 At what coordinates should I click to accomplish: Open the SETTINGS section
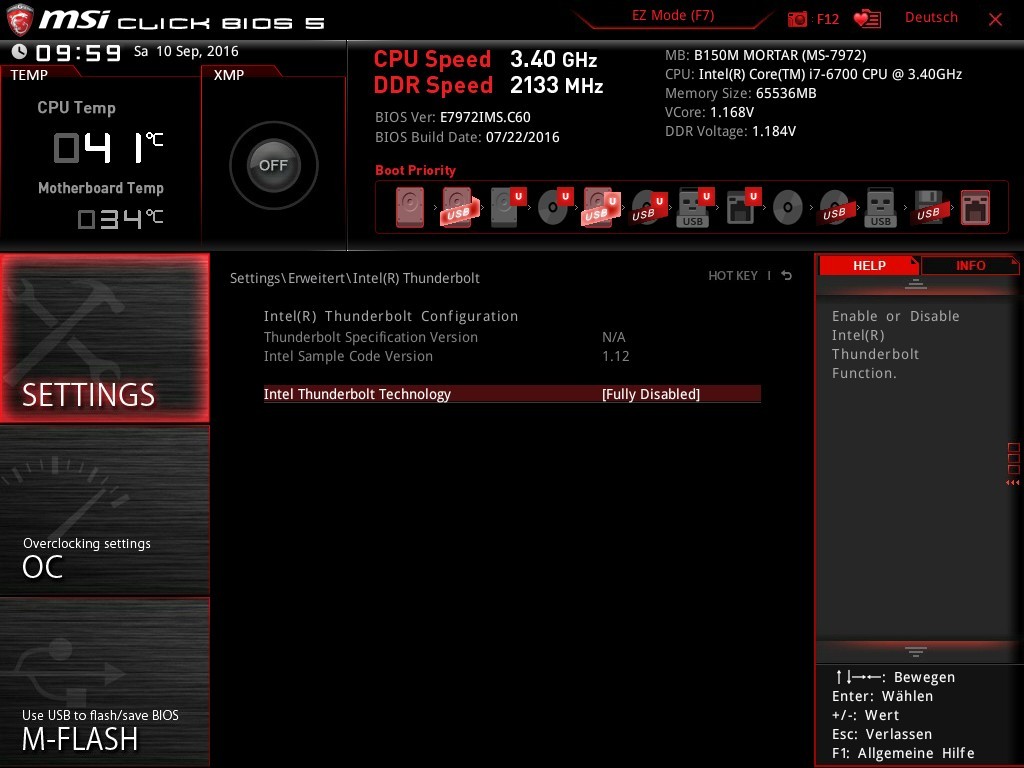coord(104,338)
